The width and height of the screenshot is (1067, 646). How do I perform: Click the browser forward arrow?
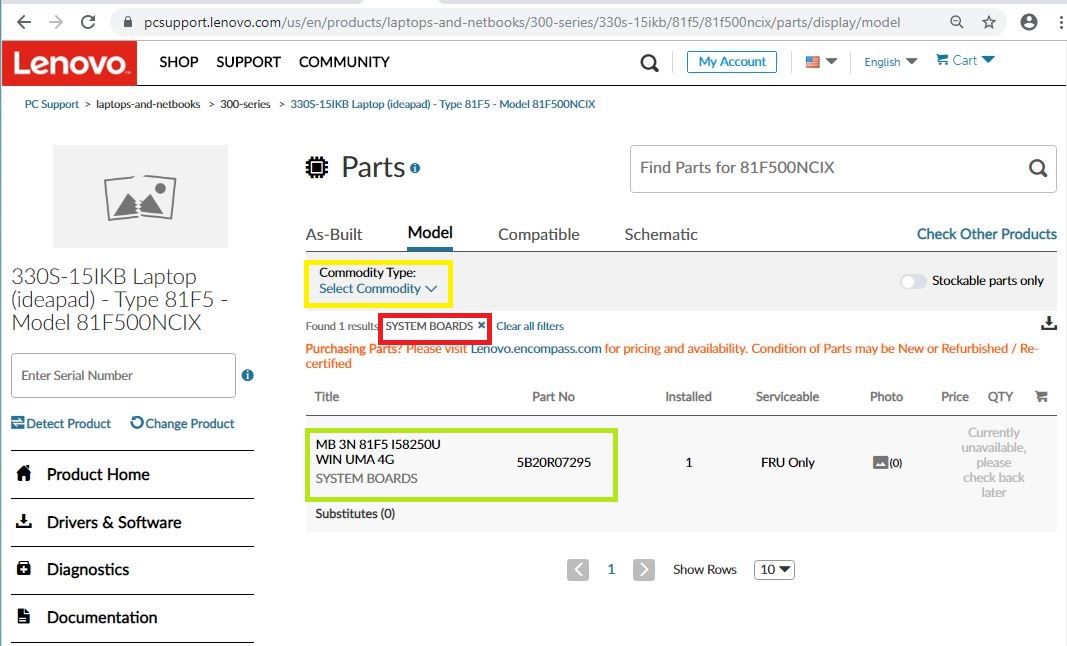(56, 22)
